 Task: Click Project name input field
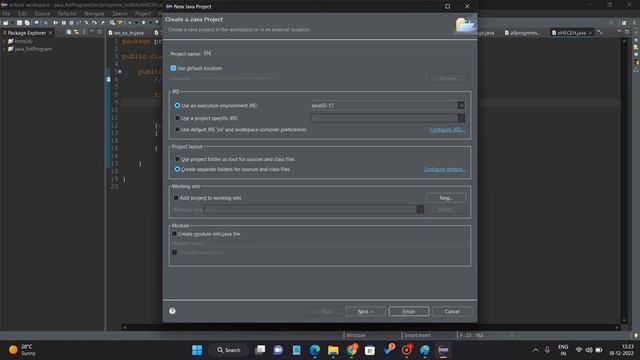[x=335, y=53]
